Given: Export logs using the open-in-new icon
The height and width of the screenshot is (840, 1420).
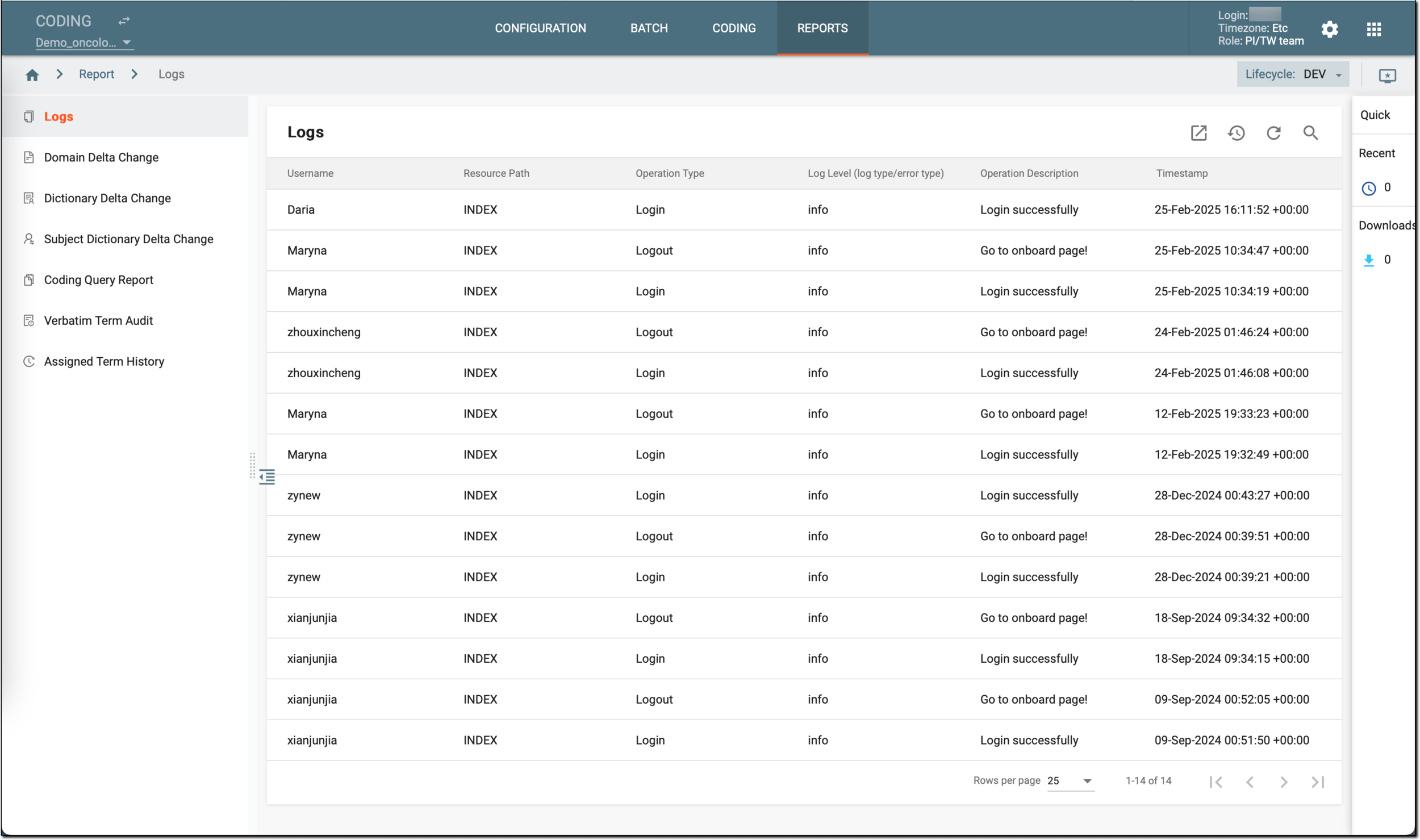Looking at the screenshot, I should (1198, 133).
